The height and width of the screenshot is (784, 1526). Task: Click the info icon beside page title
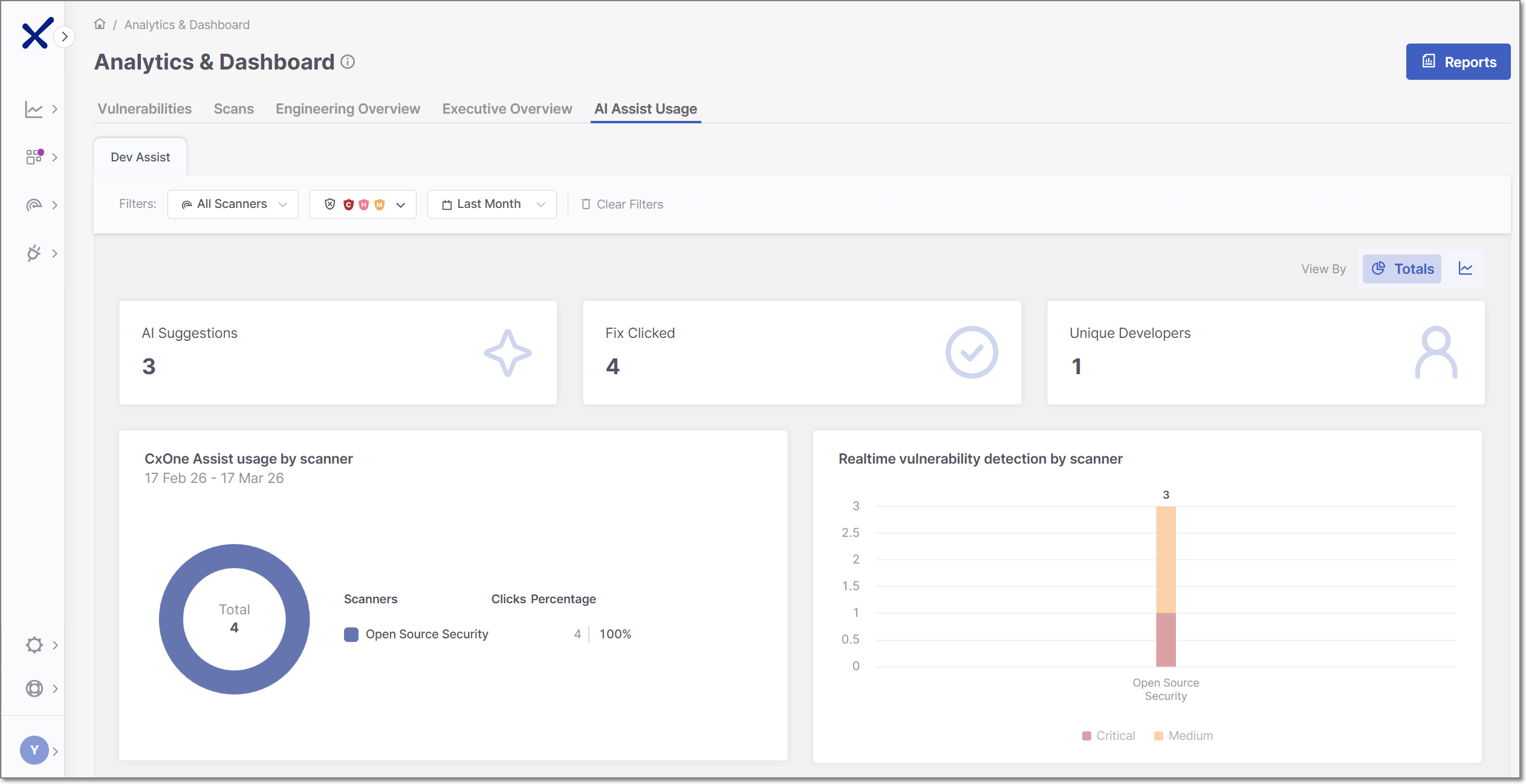tap(348, 62)
